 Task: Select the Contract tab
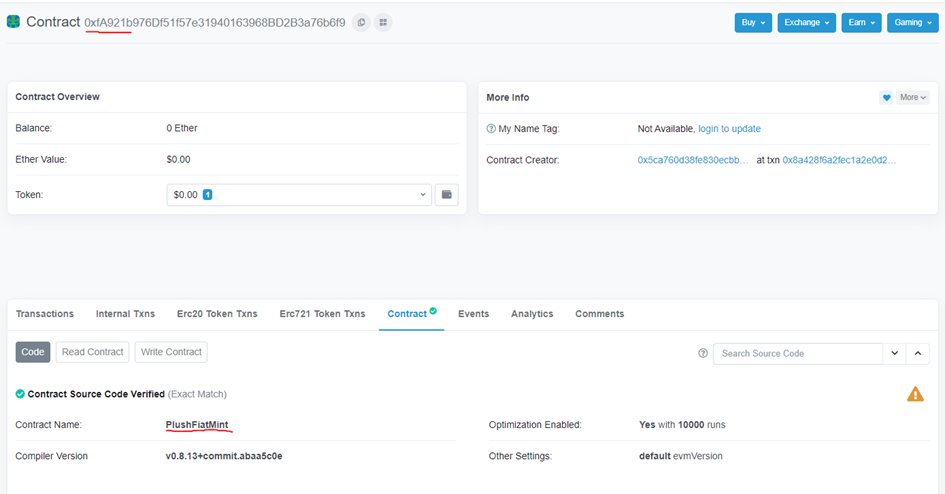[x=412, y=314]
